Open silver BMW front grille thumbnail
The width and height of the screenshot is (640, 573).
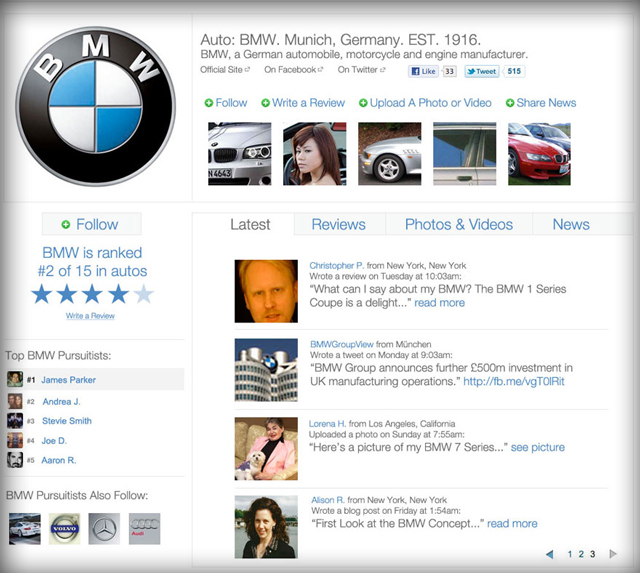240,154
